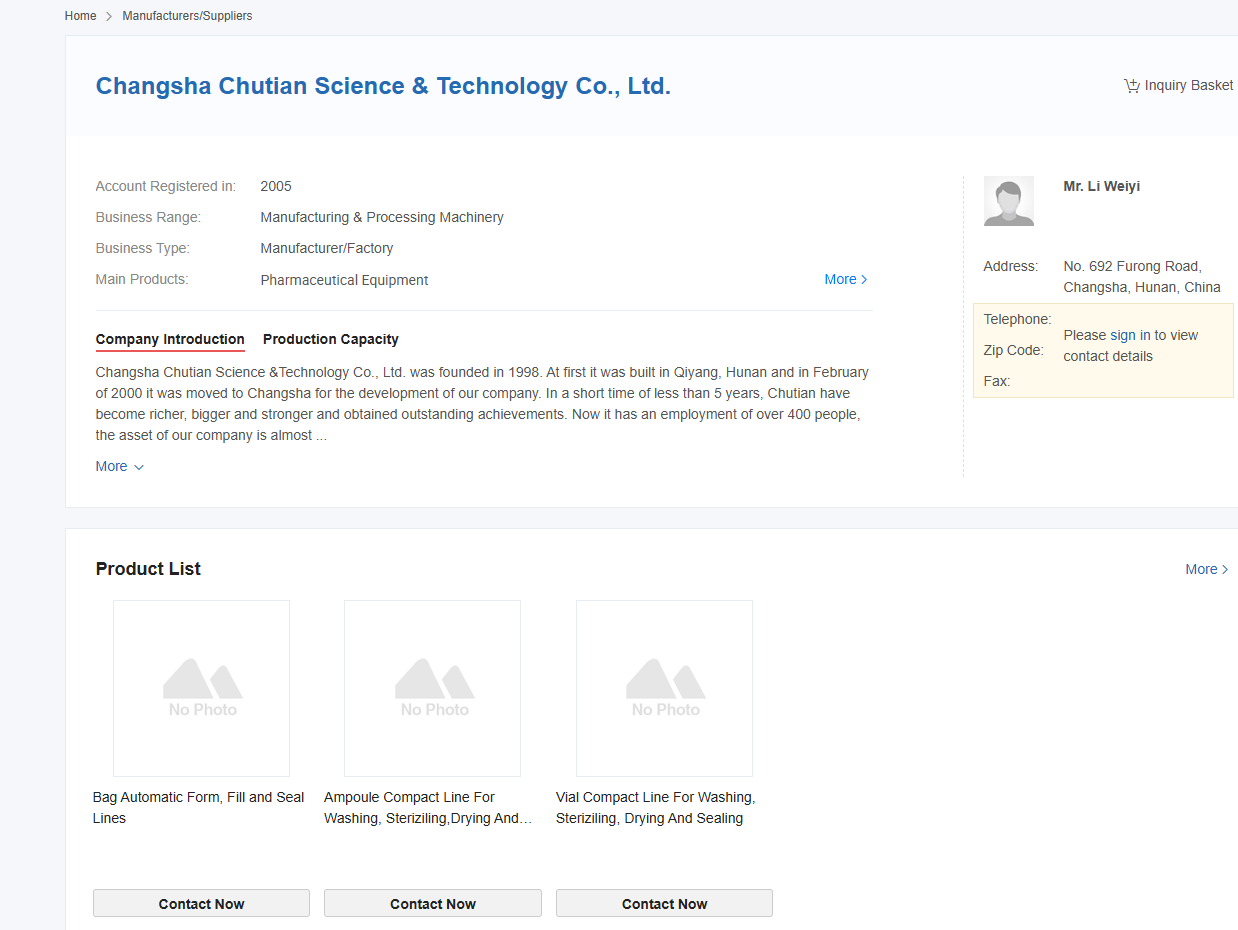
Task: Open Ampoule Compact Line product thumbnail
Action: (x=432, y=688)
